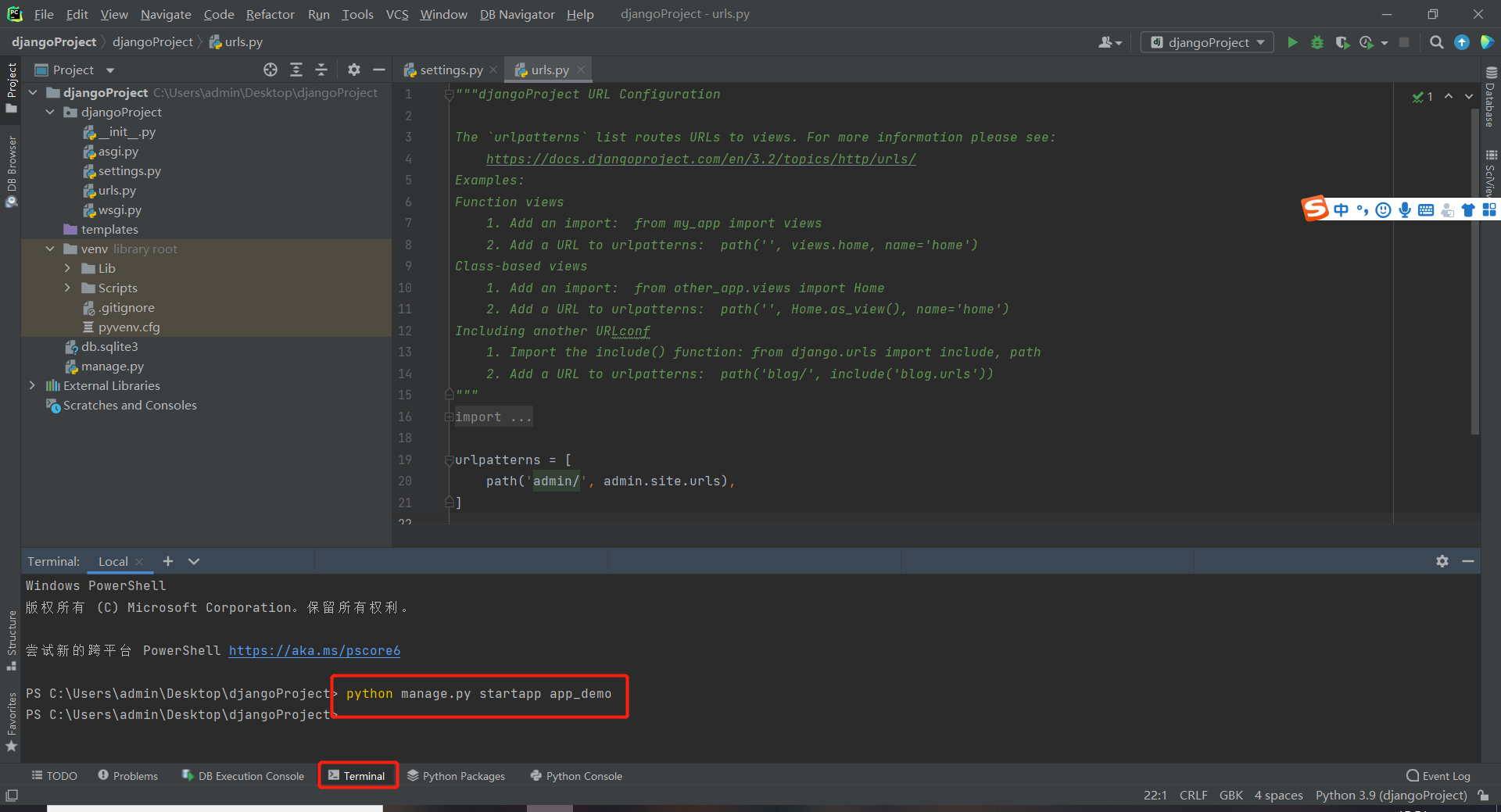Open the templates folder

pyautogui.click(x=109, y=229)
